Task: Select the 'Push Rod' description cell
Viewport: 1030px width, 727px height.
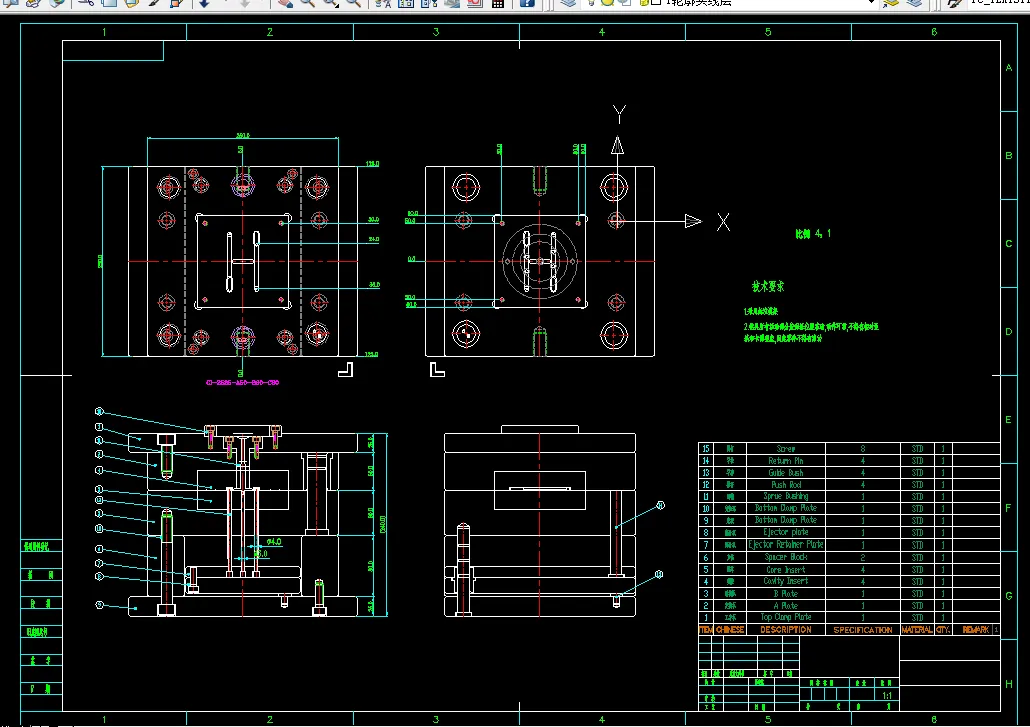Action: (786, 485)
